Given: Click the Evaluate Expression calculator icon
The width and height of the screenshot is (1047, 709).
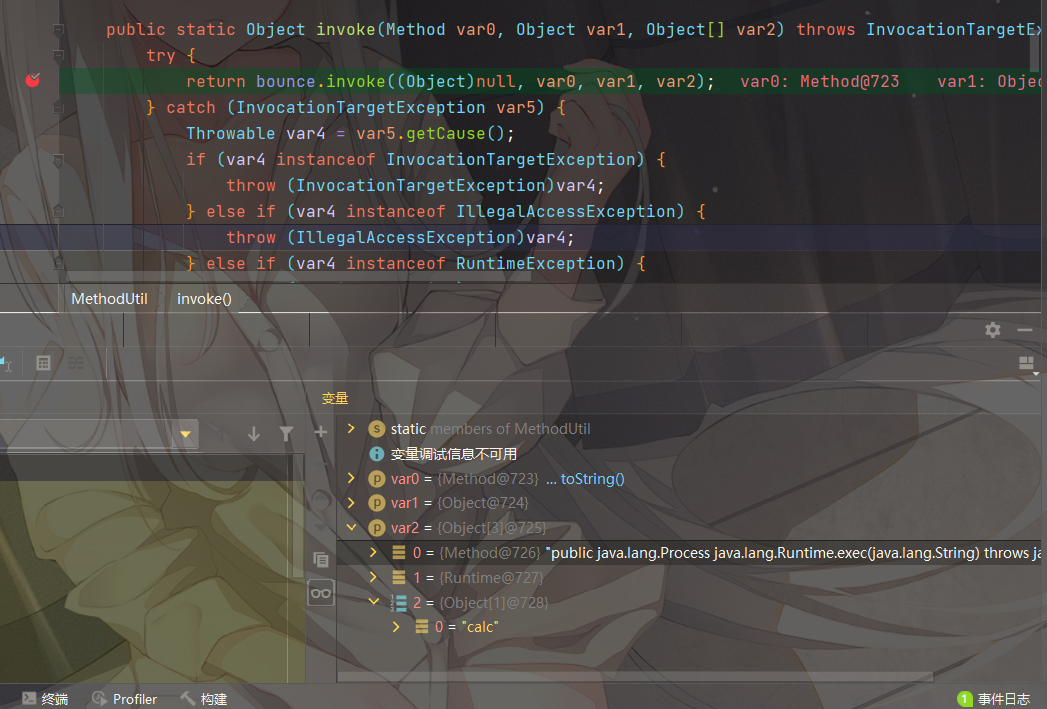Looking at the screenshot, I should (43, 363).
